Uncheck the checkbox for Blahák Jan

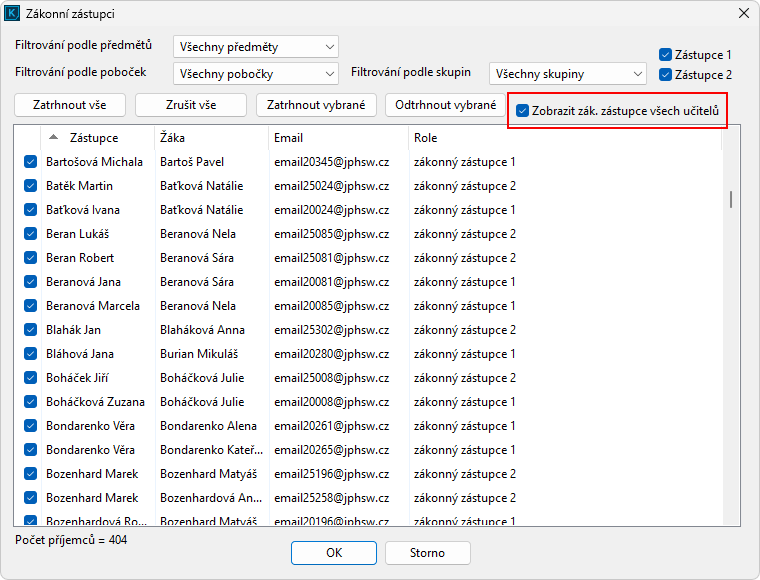[x=30, y=330]
